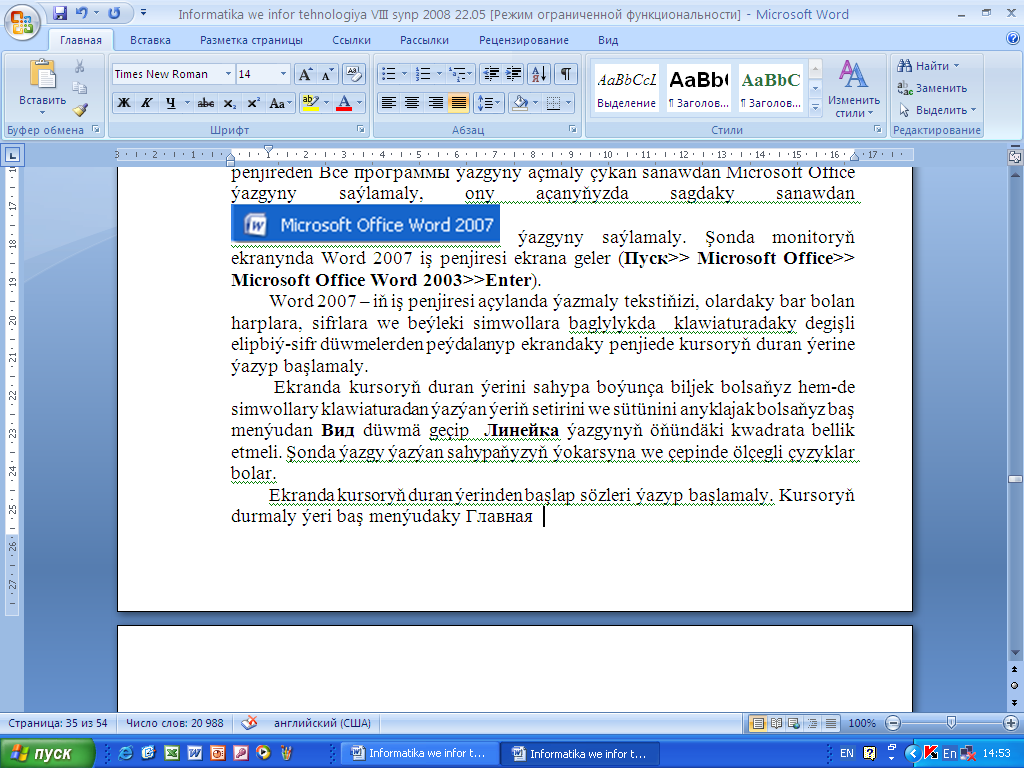Screen dimensions: 1024x768
Task: Toggle the ruler above the vertical scrollbar
Action: (x=1015, y=156)
